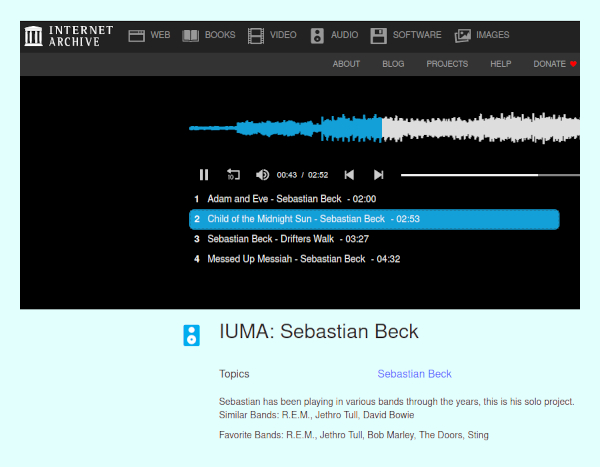600x467 pixels.
Task: Click the IUMA: Sebastian Beck title
Action: click(x=319, y=331)
